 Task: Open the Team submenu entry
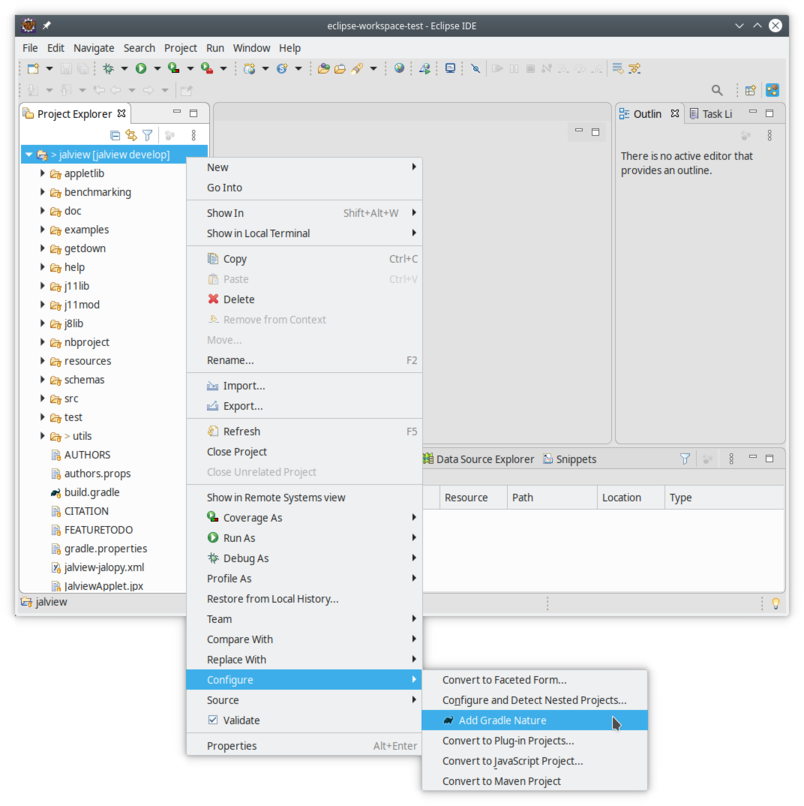tap(304, 619)
